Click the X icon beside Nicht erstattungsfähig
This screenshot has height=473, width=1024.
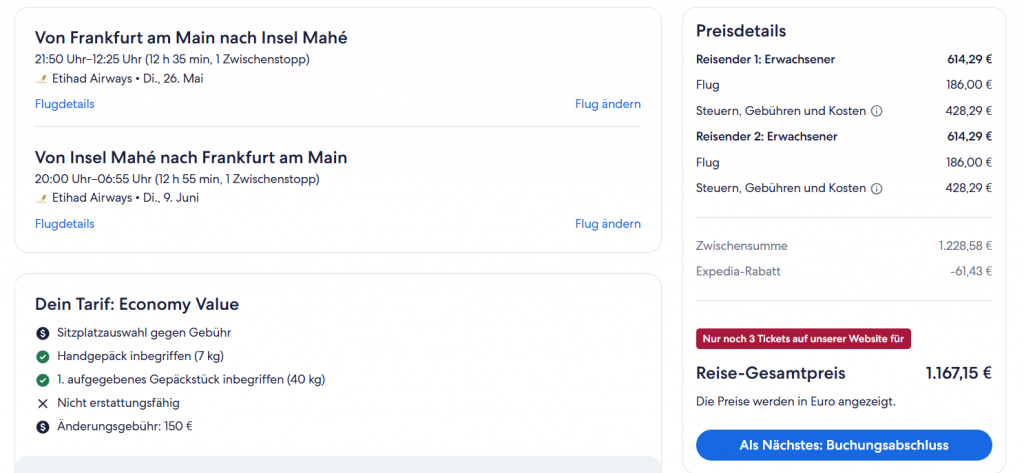(42, 403)
